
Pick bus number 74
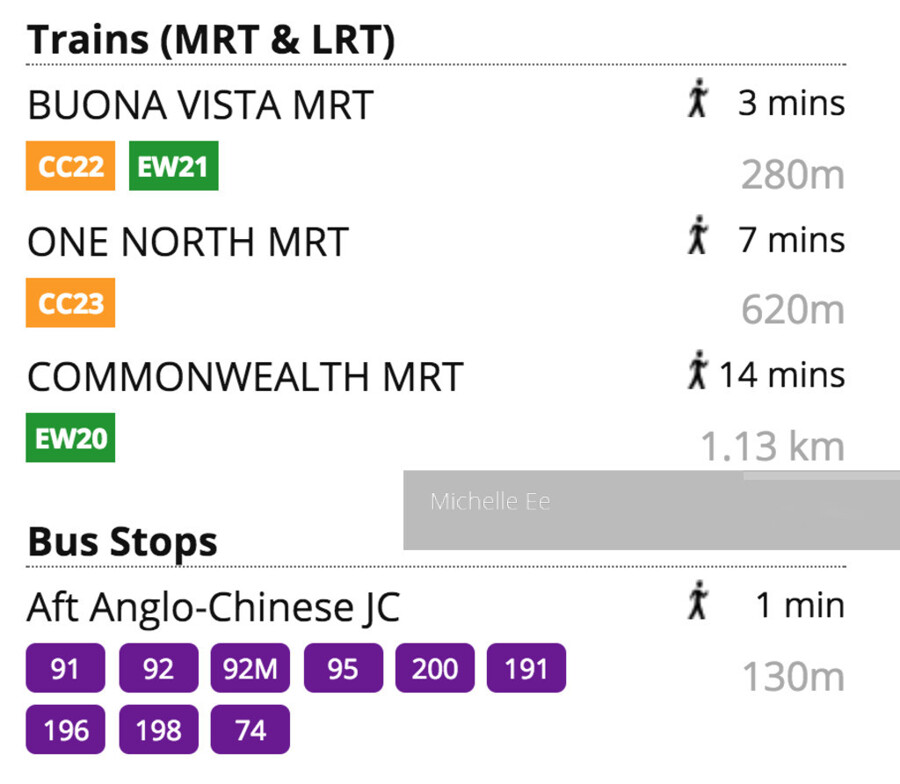click(x=250, y=730)
